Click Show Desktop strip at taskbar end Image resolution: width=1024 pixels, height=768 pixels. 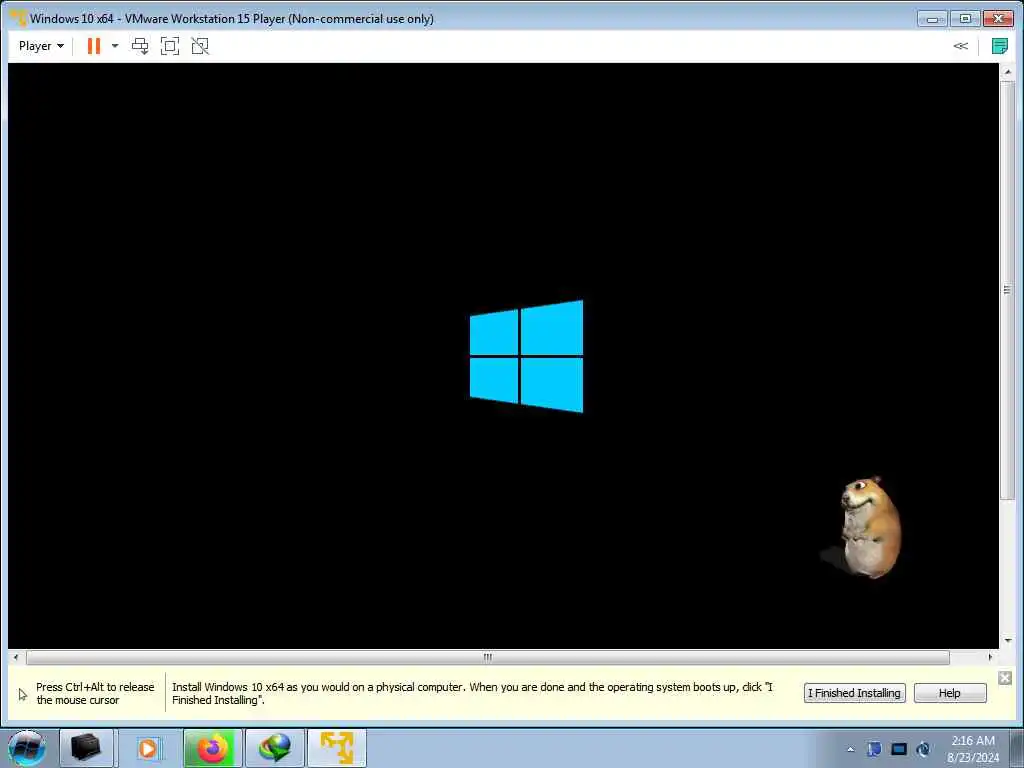pyautogui.click(x=1017, y=748)
